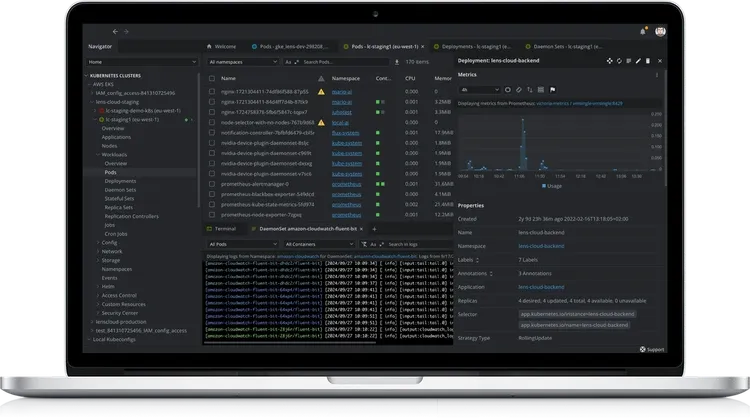Edit the lens-cloud-backend deployment
The image size is (750, 418).
pos(638,61)
